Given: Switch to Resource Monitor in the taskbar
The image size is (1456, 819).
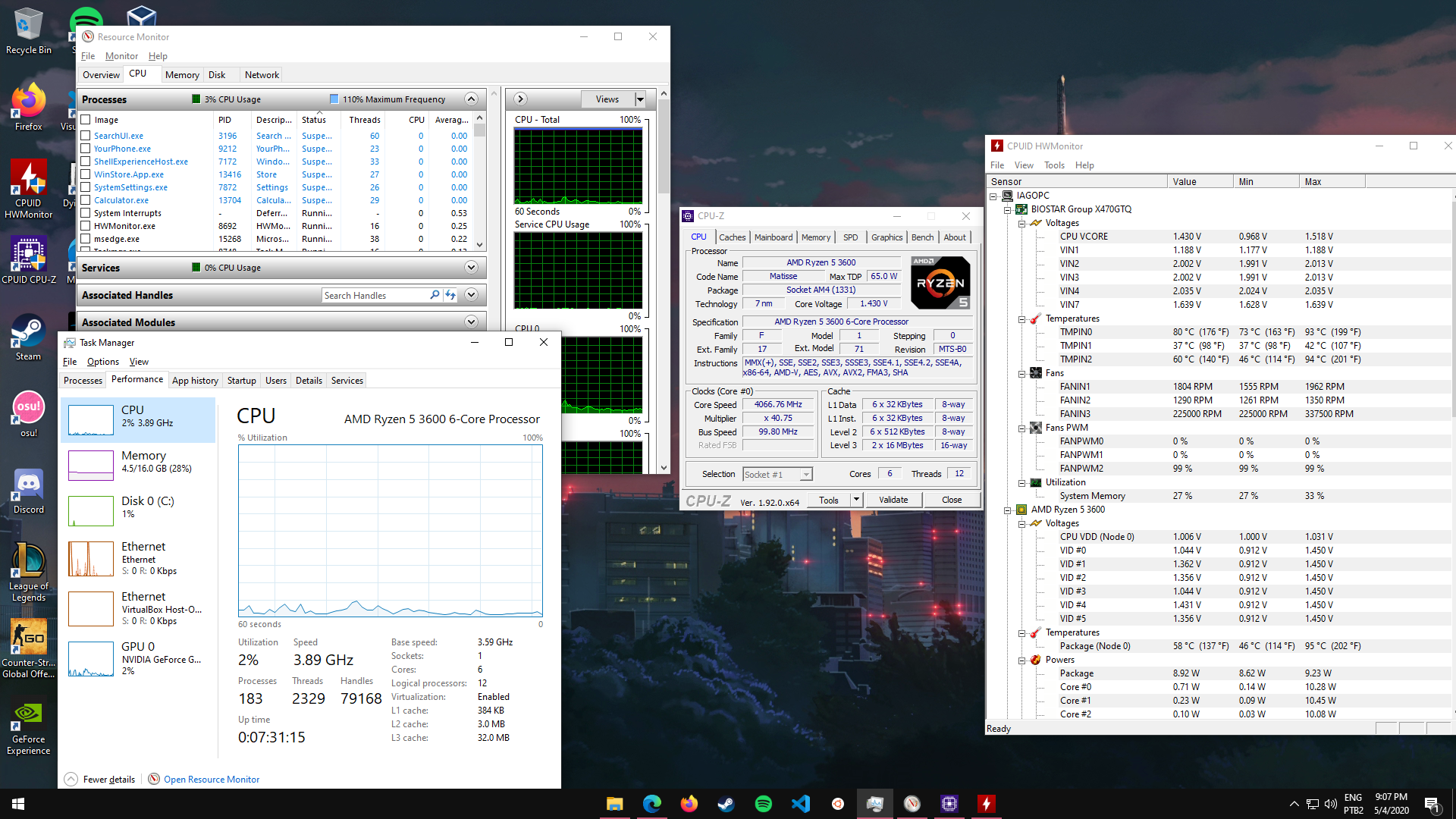Looking at the screenshot, I should click(912, 804).
